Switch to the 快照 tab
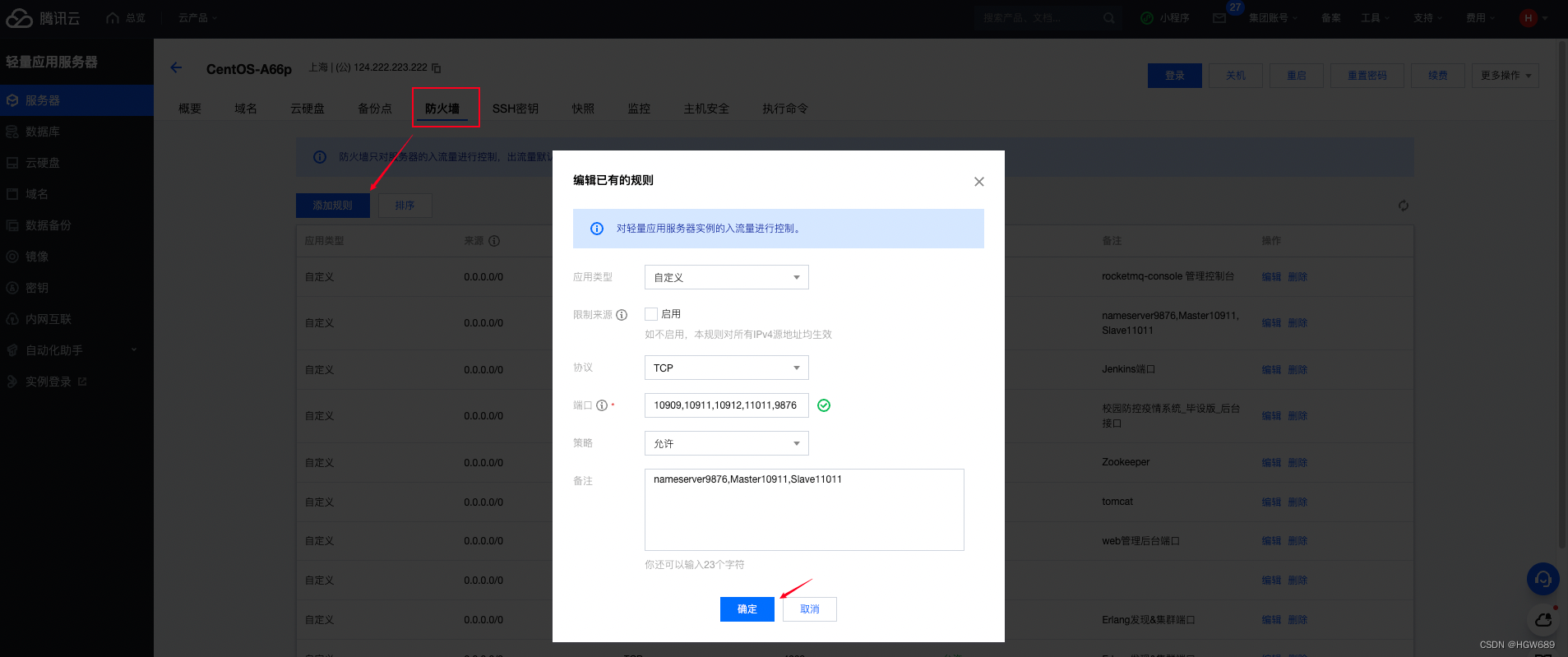The height and width of the screenshot is (657, 1568). pos(583,109)
